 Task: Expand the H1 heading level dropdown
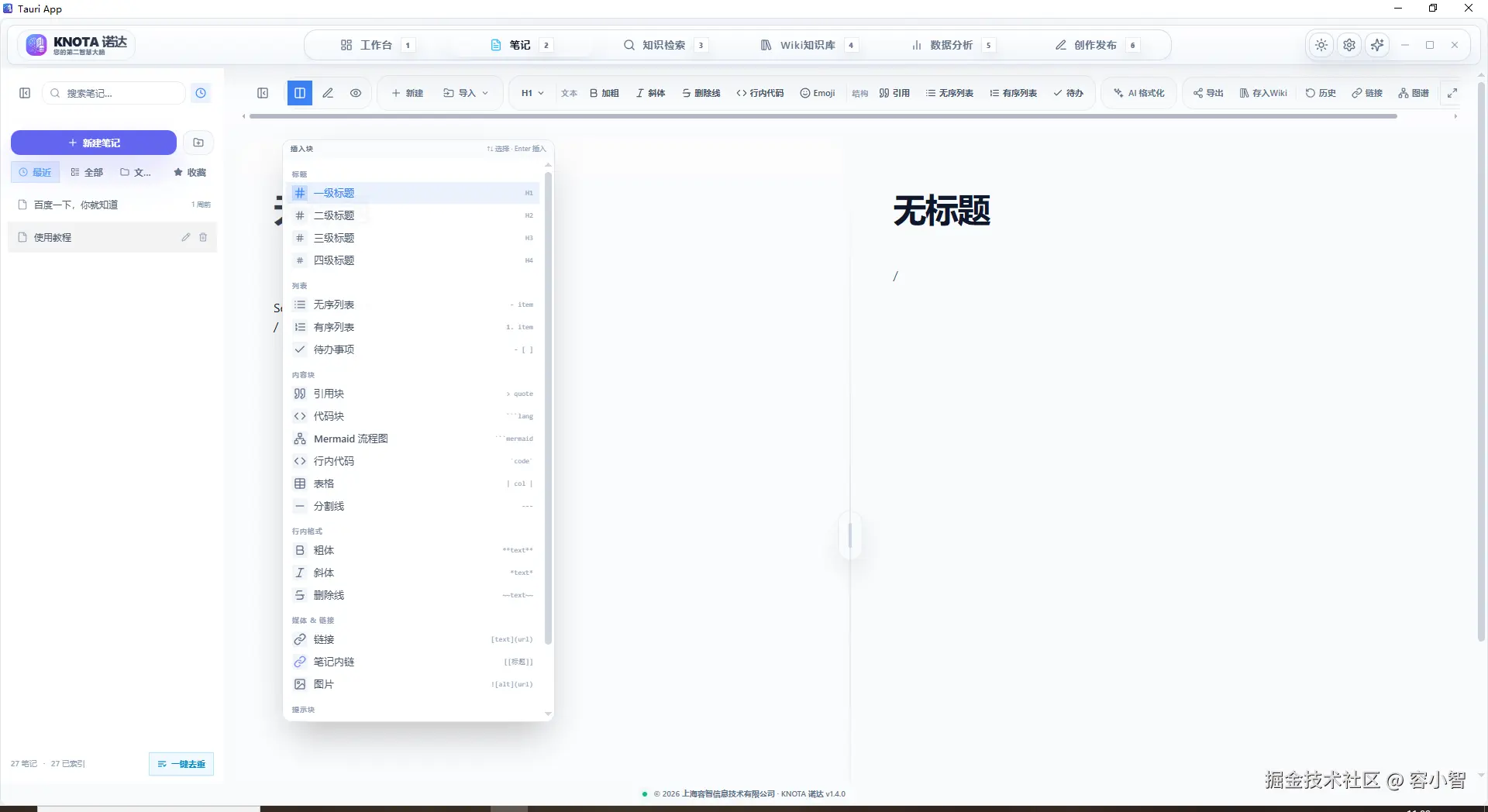click(532, 93)
